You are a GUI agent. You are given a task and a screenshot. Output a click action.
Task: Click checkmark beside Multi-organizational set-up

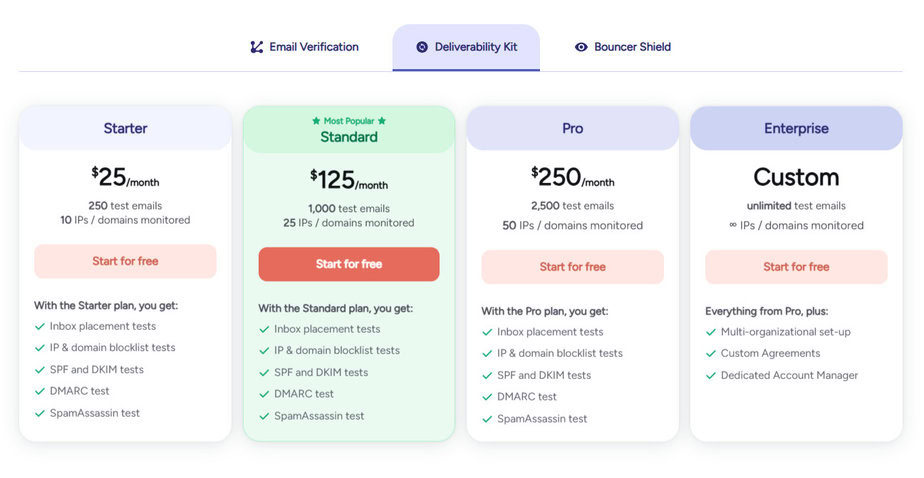711,332
